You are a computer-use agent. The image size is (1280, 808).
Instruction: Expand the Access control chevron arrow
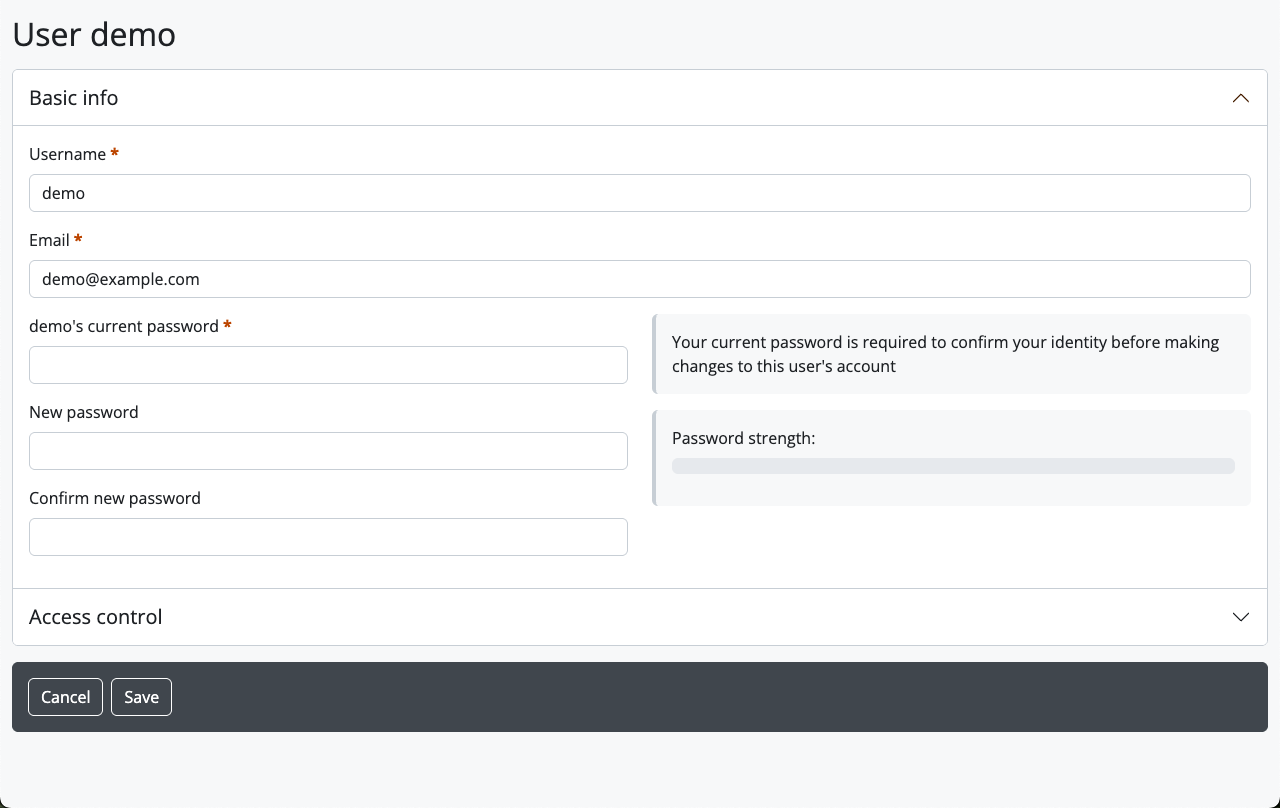coord(1240,617)
